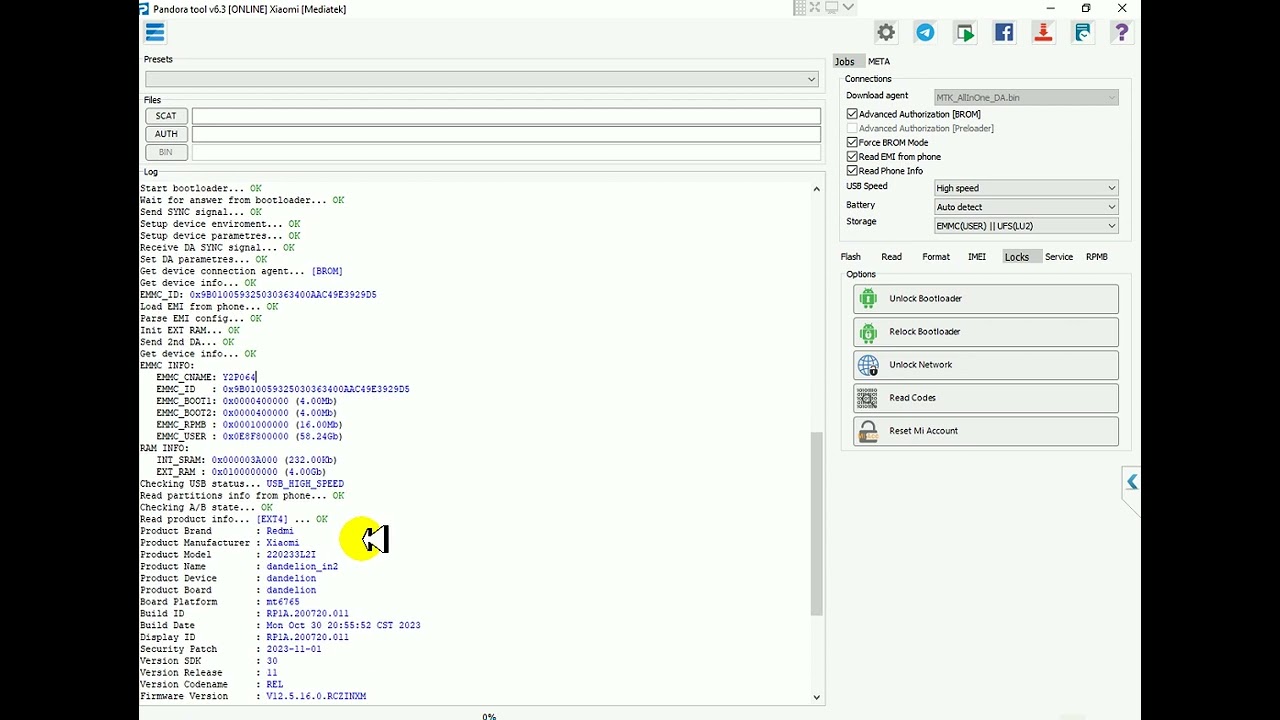Click the Product Name dandelion_in2 value
Image resolution: width=1280 pixels, height=720 pixels.
302,566
